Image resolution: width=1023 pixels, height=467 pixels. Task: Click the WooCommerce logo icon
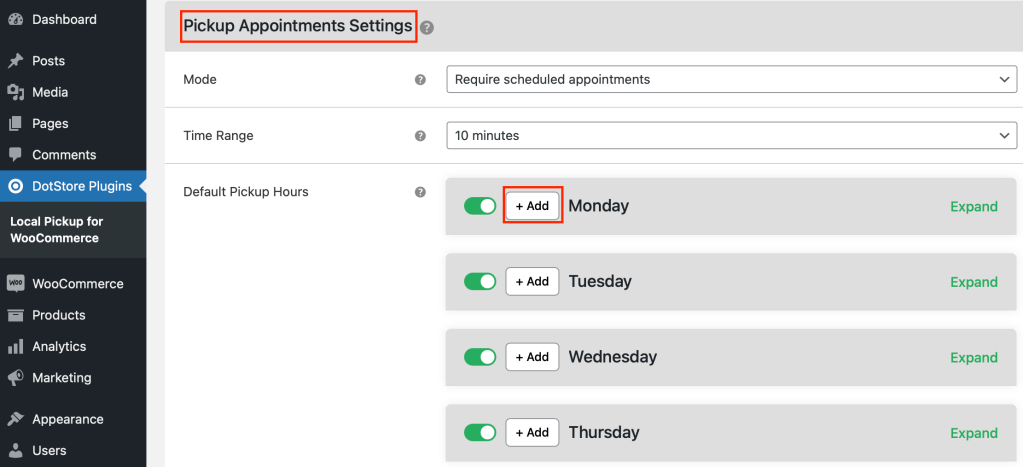point(16,284)
